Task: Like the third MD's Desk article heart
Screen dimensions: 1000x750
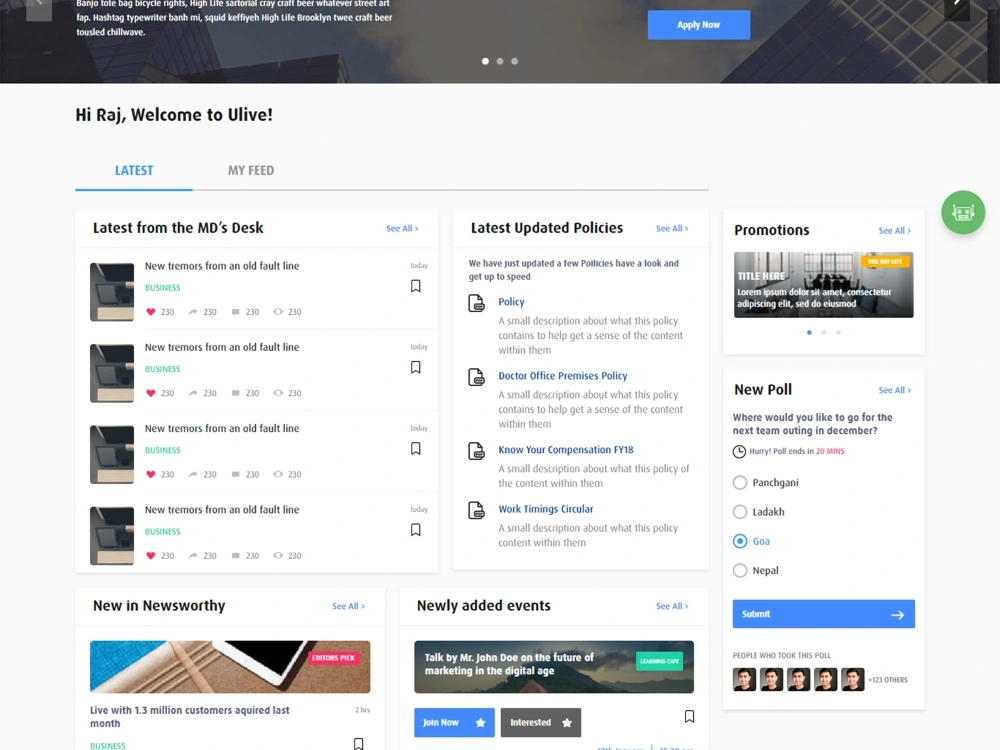Action: click(x=151, y=474)
